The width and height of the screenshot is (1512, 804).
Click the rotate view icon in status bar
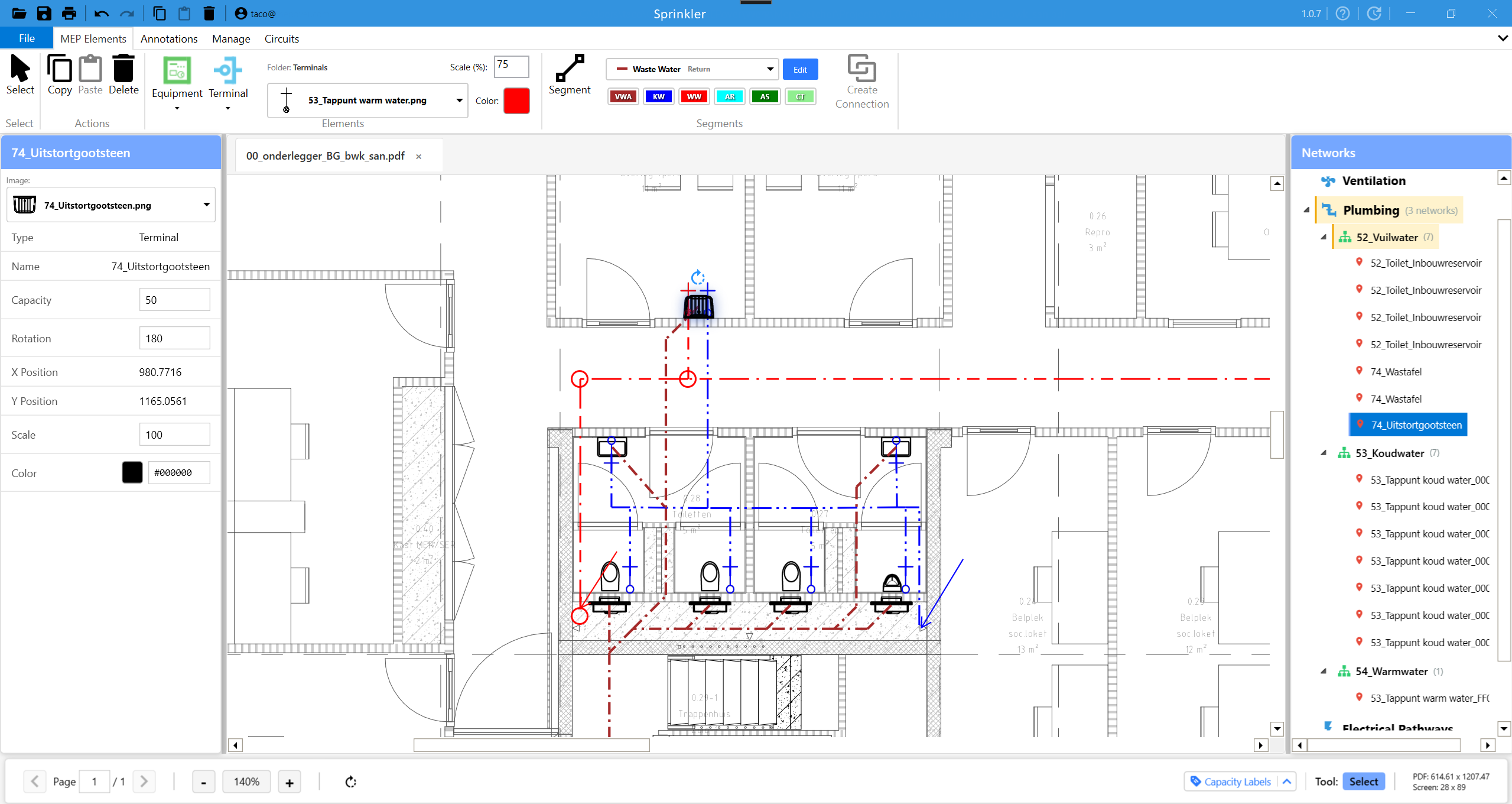click(x=351, y=782)
